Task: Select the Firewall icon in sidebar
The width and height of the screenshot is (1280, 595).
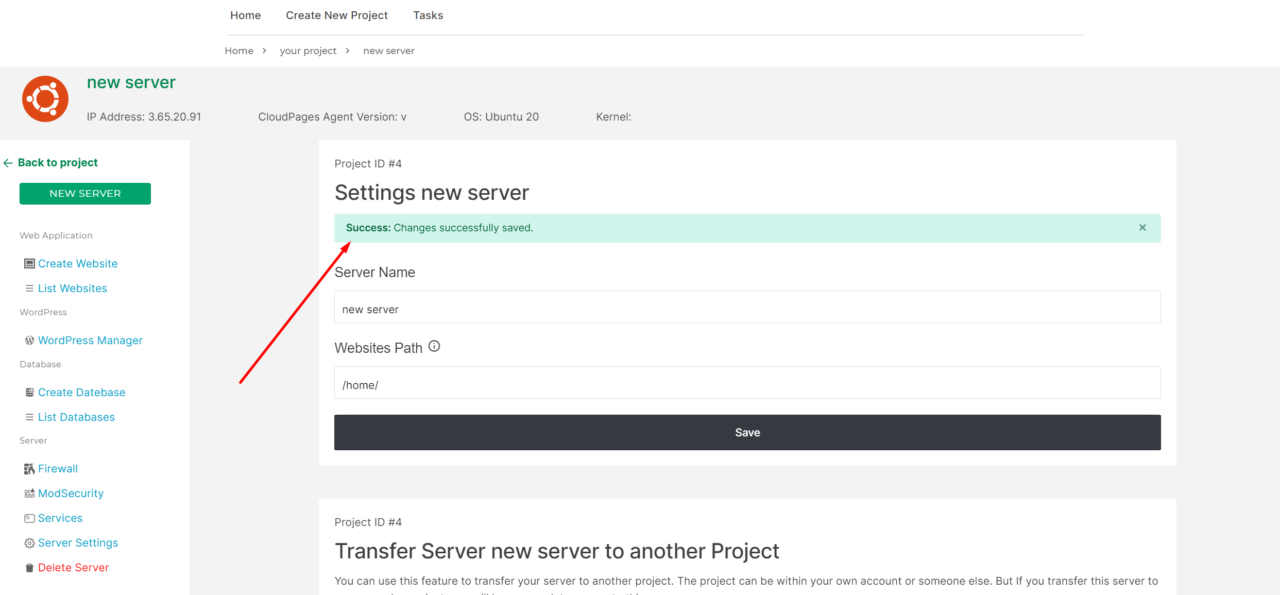Action: point(28,468)
